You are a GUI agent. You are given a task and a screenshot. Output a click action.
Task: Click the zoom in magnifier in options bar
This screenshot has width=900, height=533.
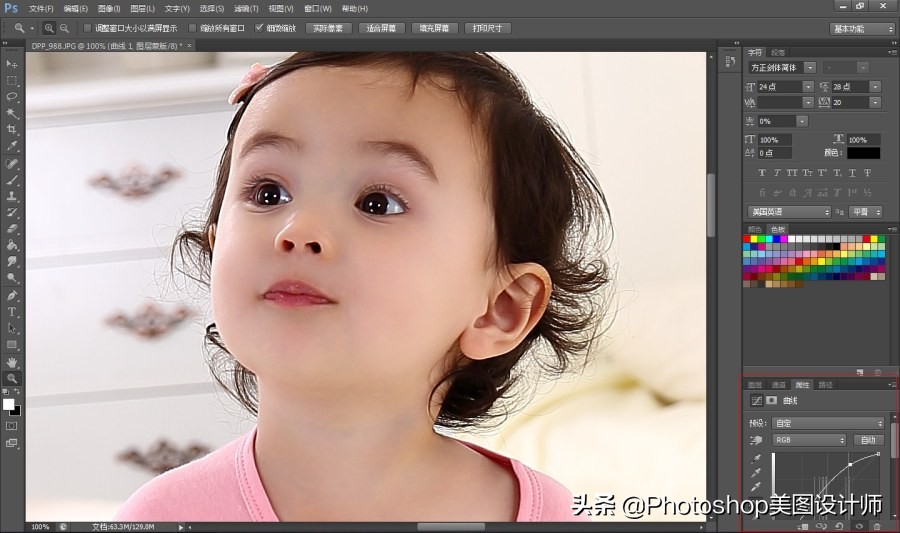point(49,28)
